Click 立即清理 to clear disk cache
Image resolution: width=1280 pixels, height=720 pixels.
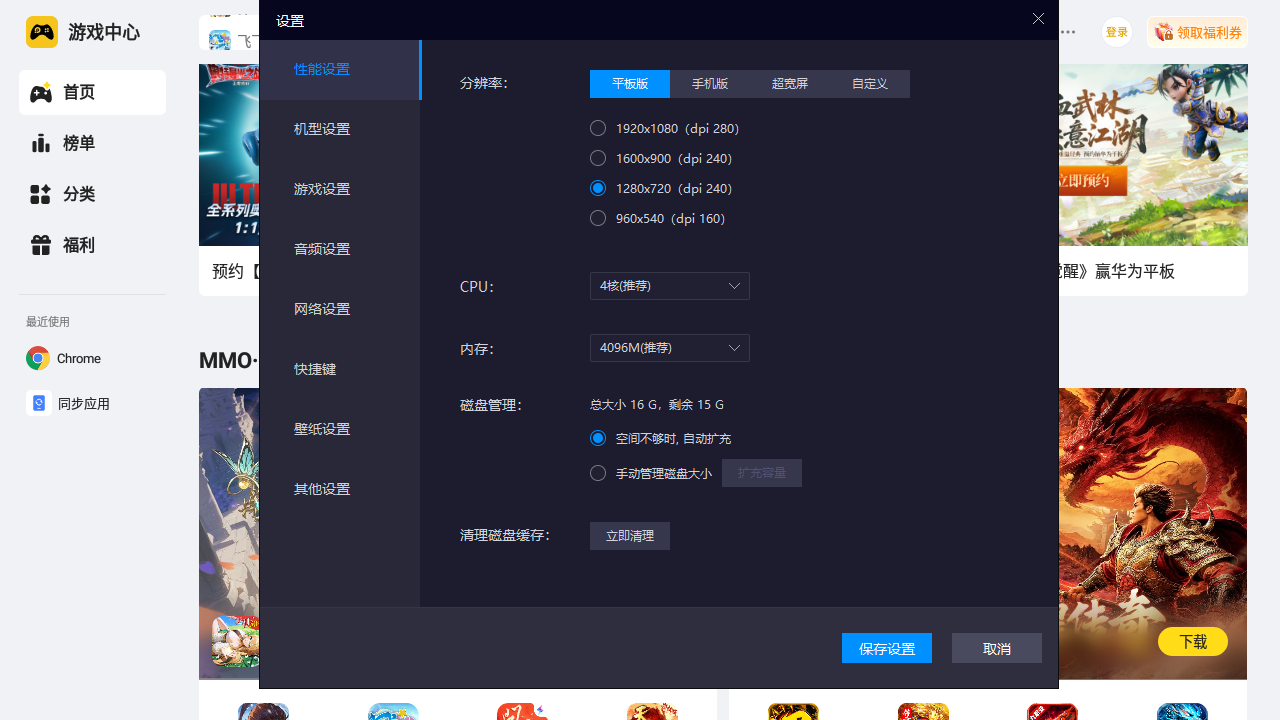point(630,536)
